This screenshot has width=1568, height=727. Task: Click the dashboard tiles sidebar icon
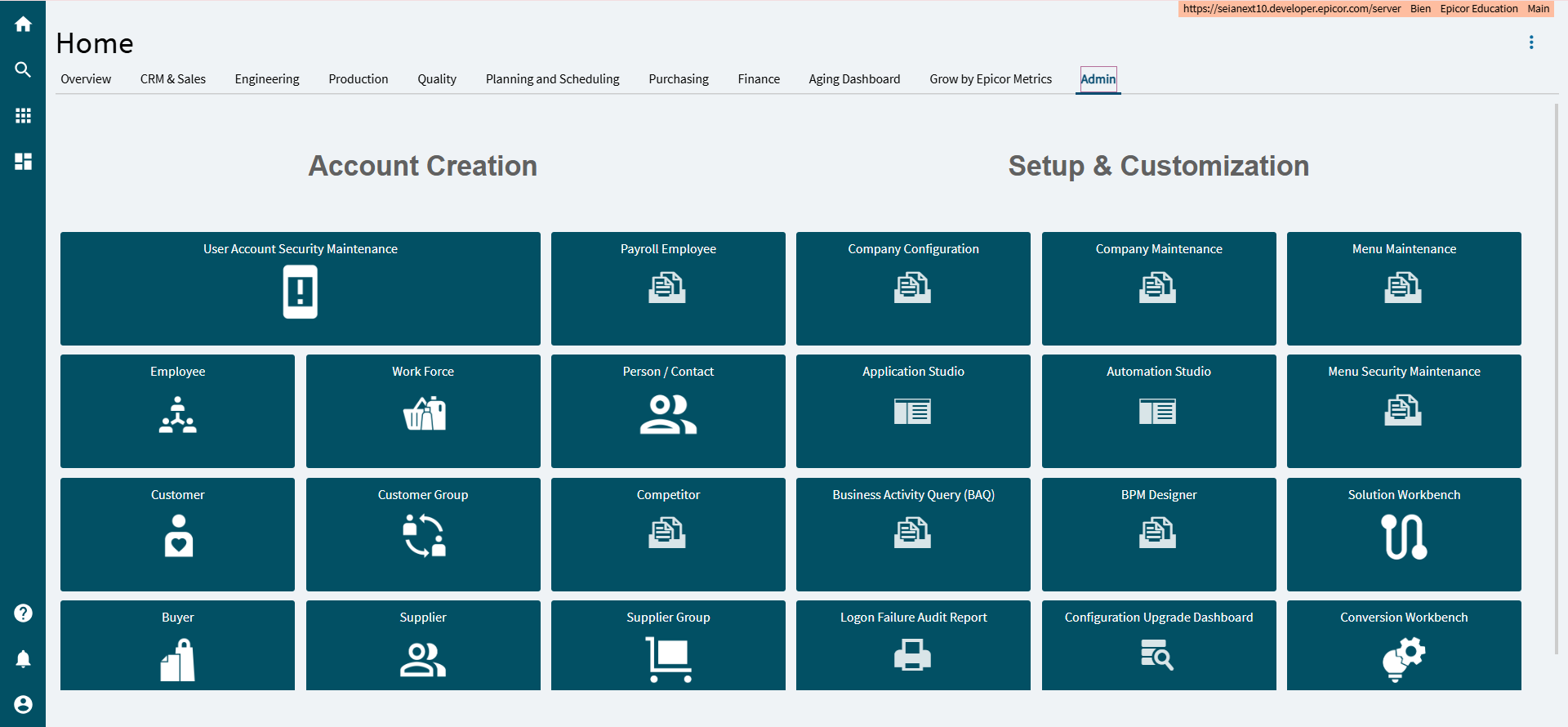[x=23, y=162]
